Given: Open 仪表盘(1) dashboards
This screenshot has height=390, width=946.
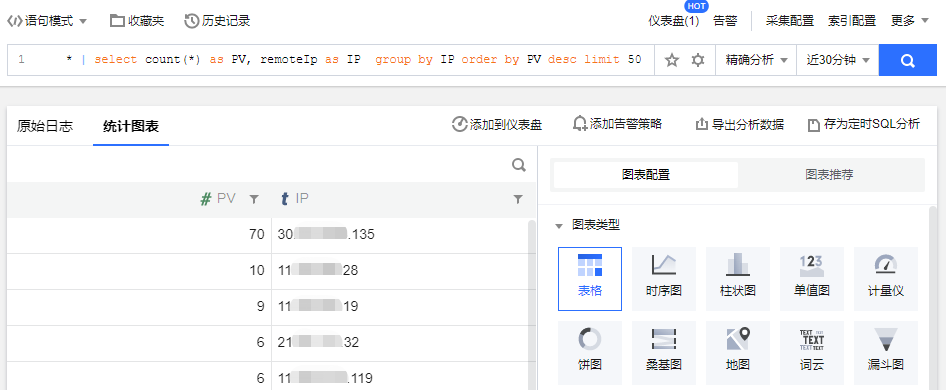Looking at the screenshot, I should coord(673,21).
